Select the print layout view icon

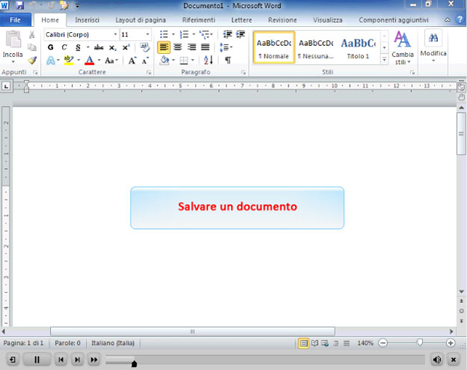coord(303,343)
